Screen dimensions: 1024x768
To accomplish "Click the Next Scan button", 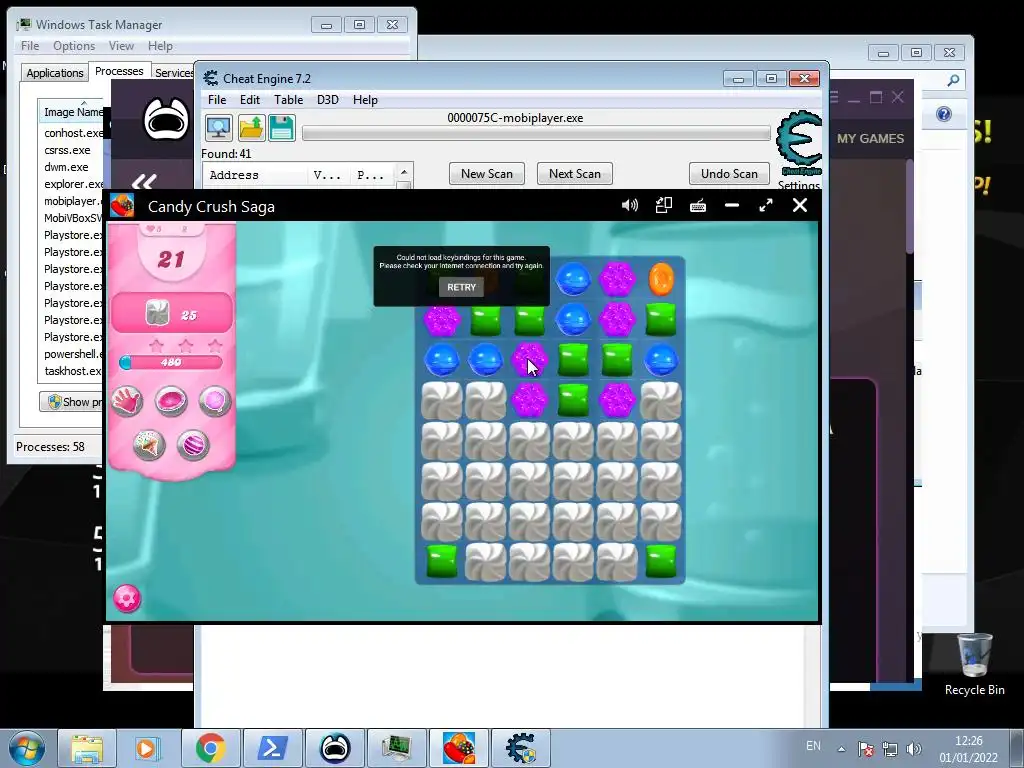I will [x=575, y=174].
